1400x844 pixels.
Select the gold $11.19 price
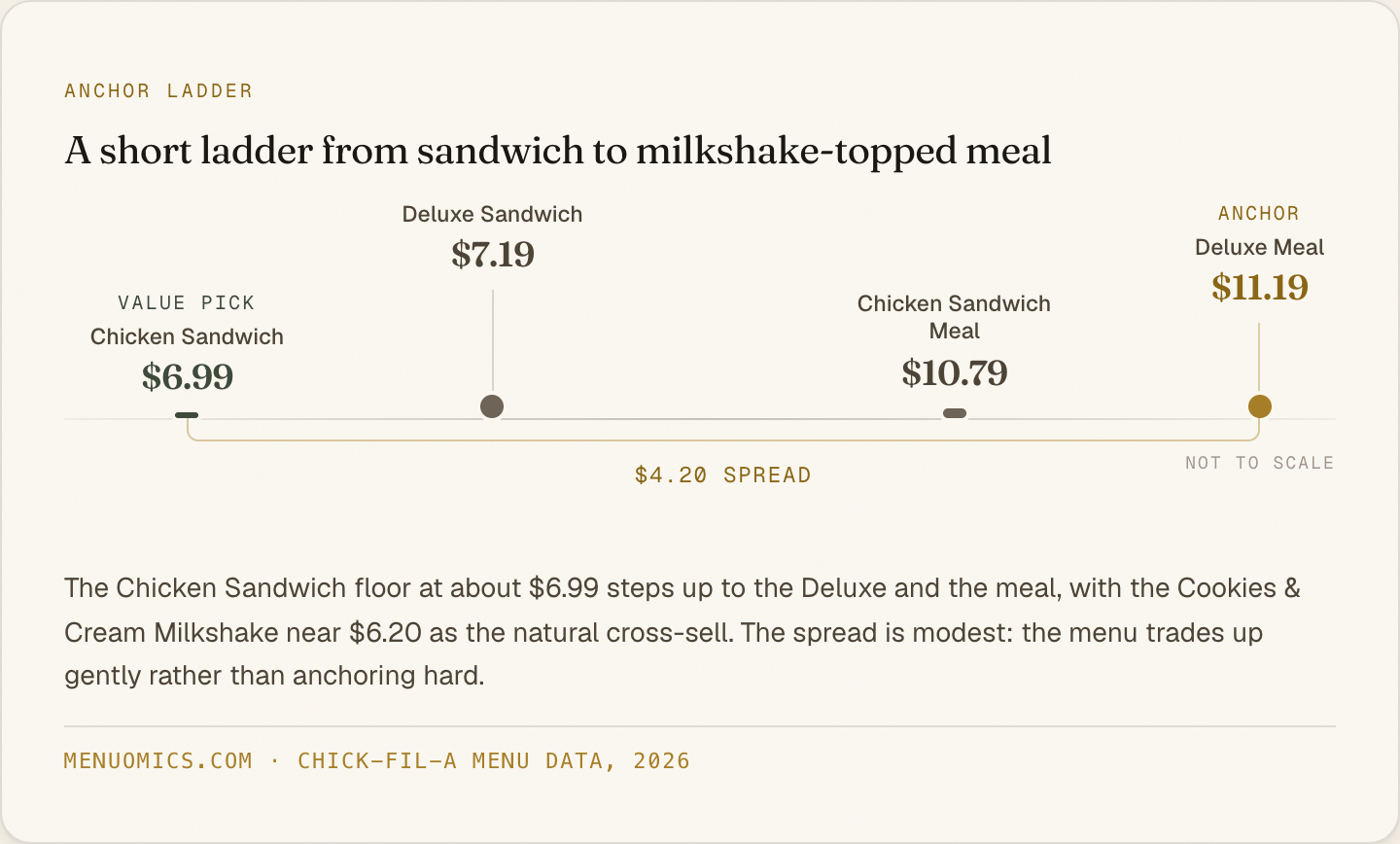[x=1260, y=287]
